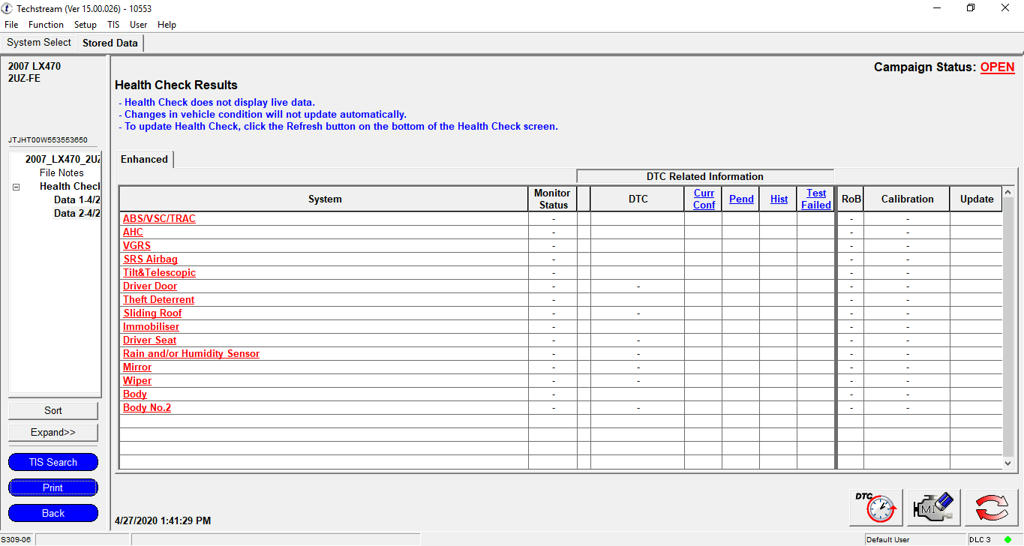This screenshot has width=1024, height=546.
Task: Click the Techstream app icon in title bar
Action: [x=7, y=8]
